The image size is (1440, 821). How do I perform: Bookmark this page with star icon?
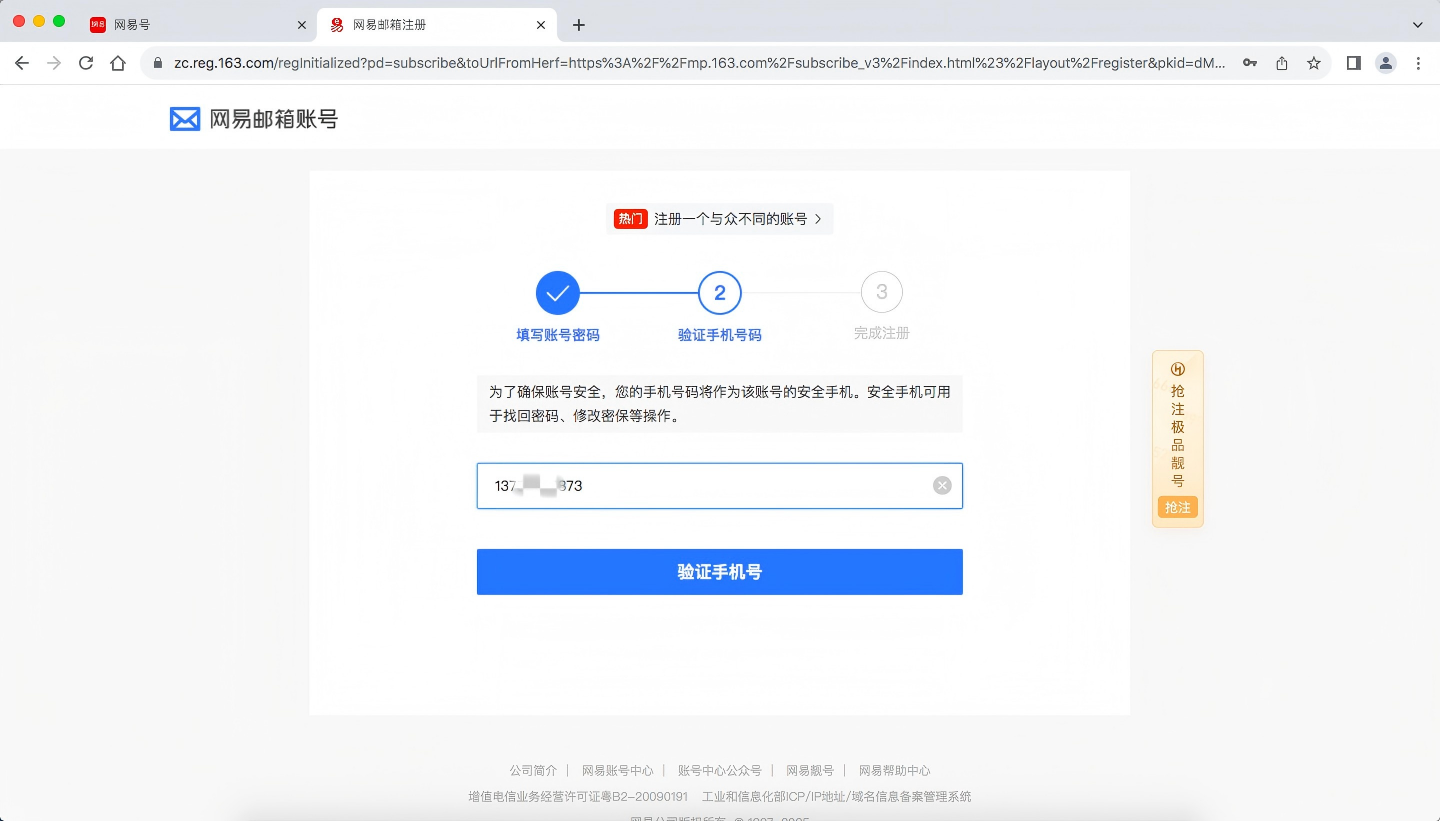1314,63
